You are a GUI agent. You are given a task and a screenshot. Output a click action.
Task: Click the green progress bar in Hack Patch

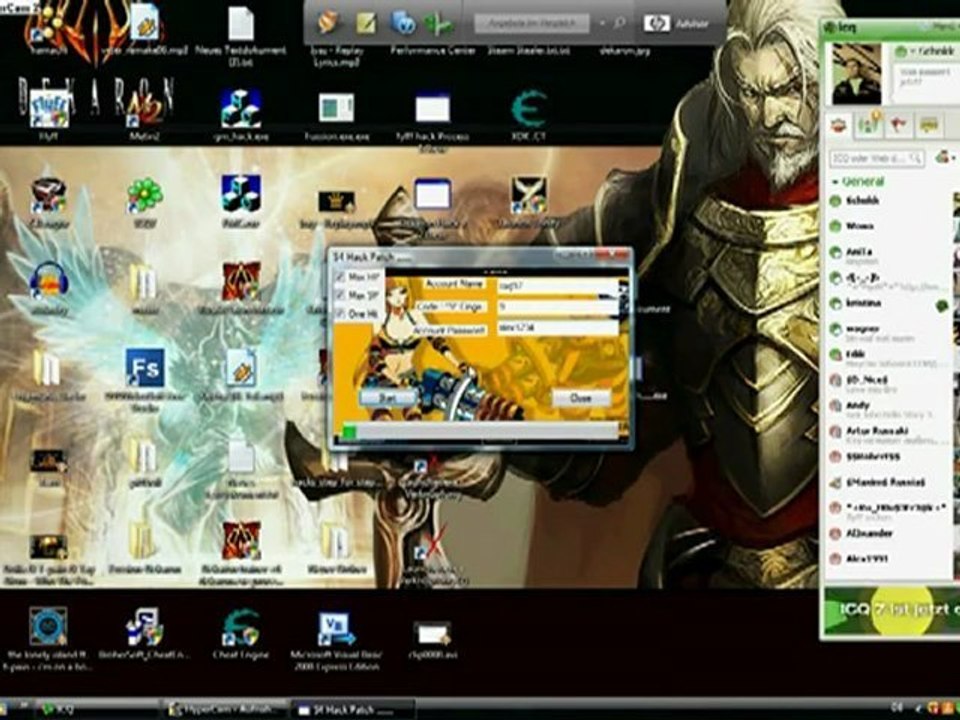[479, 432]
